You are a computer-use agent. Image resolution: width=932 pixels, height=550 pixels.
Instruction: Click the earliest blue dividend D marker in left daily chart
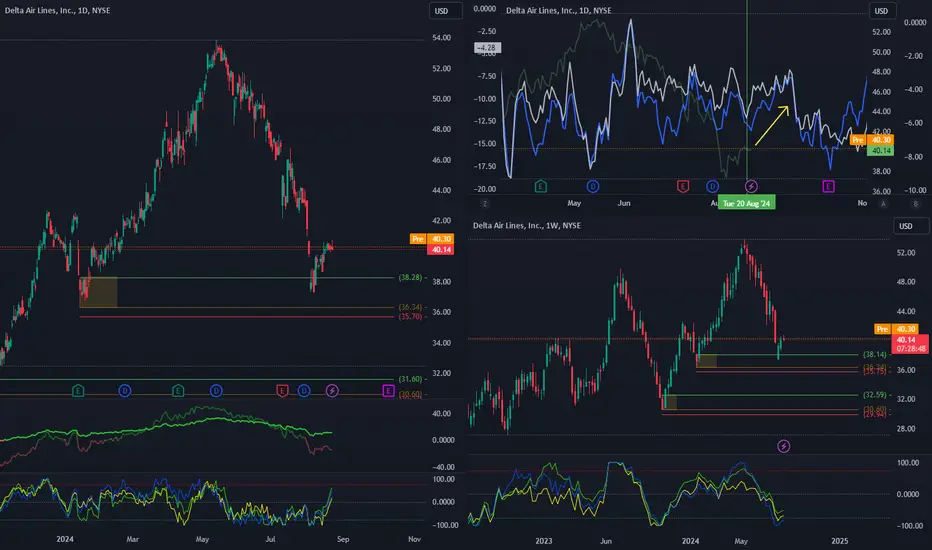tap(125, 391)
